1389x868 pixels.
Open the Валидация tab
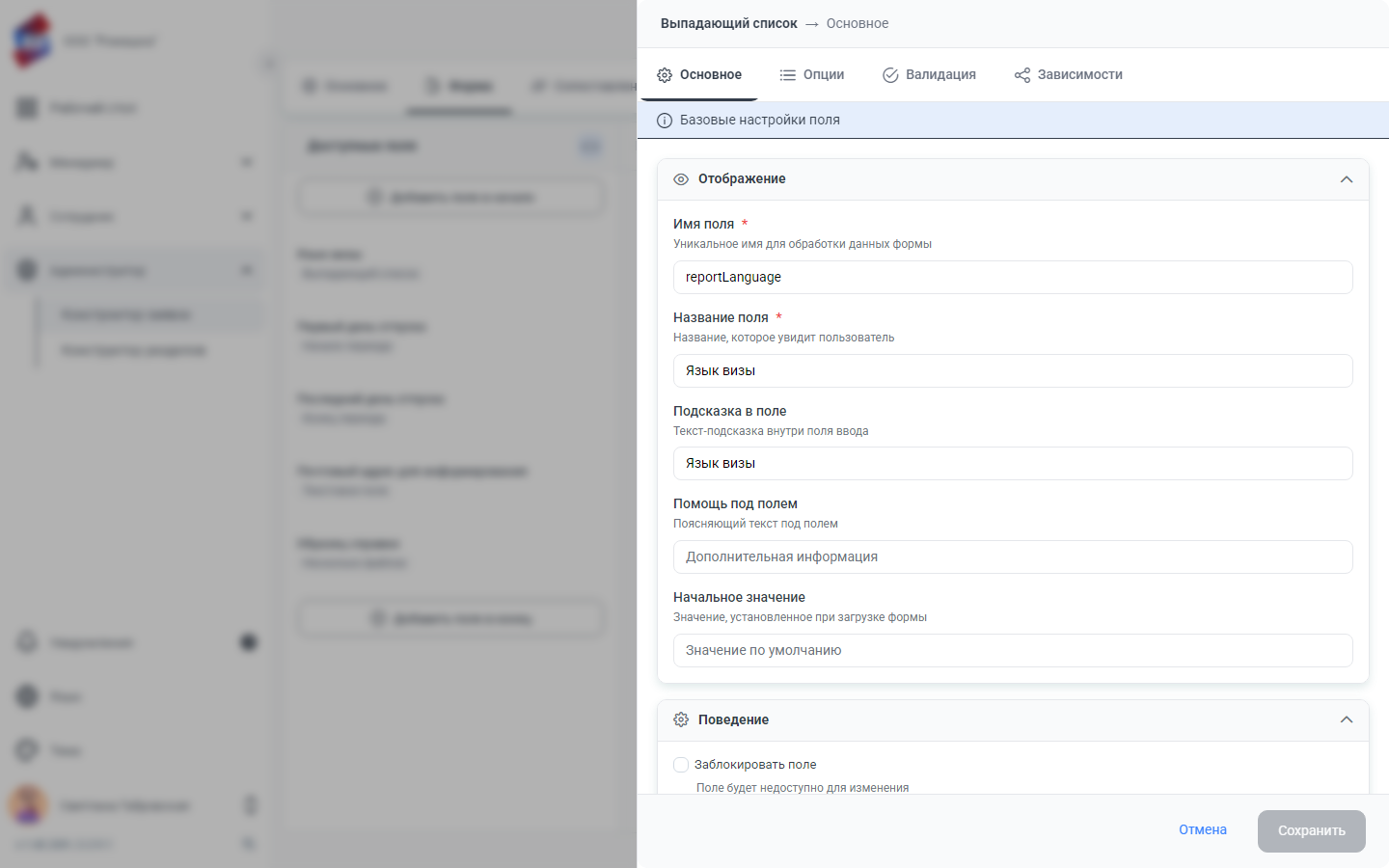point(930,75)
